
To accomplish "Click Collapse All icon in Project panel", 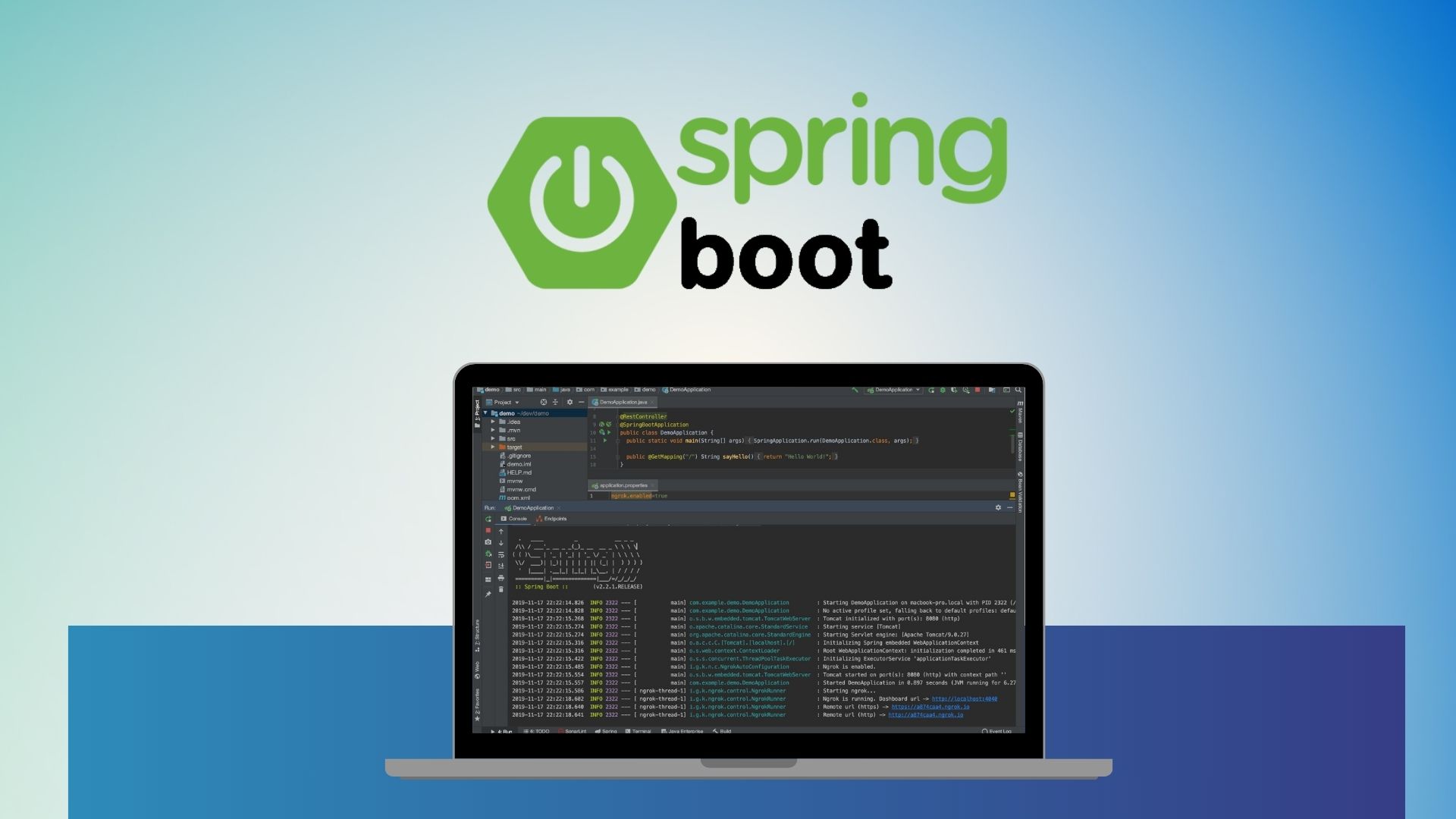I will [x=555, y=402].
